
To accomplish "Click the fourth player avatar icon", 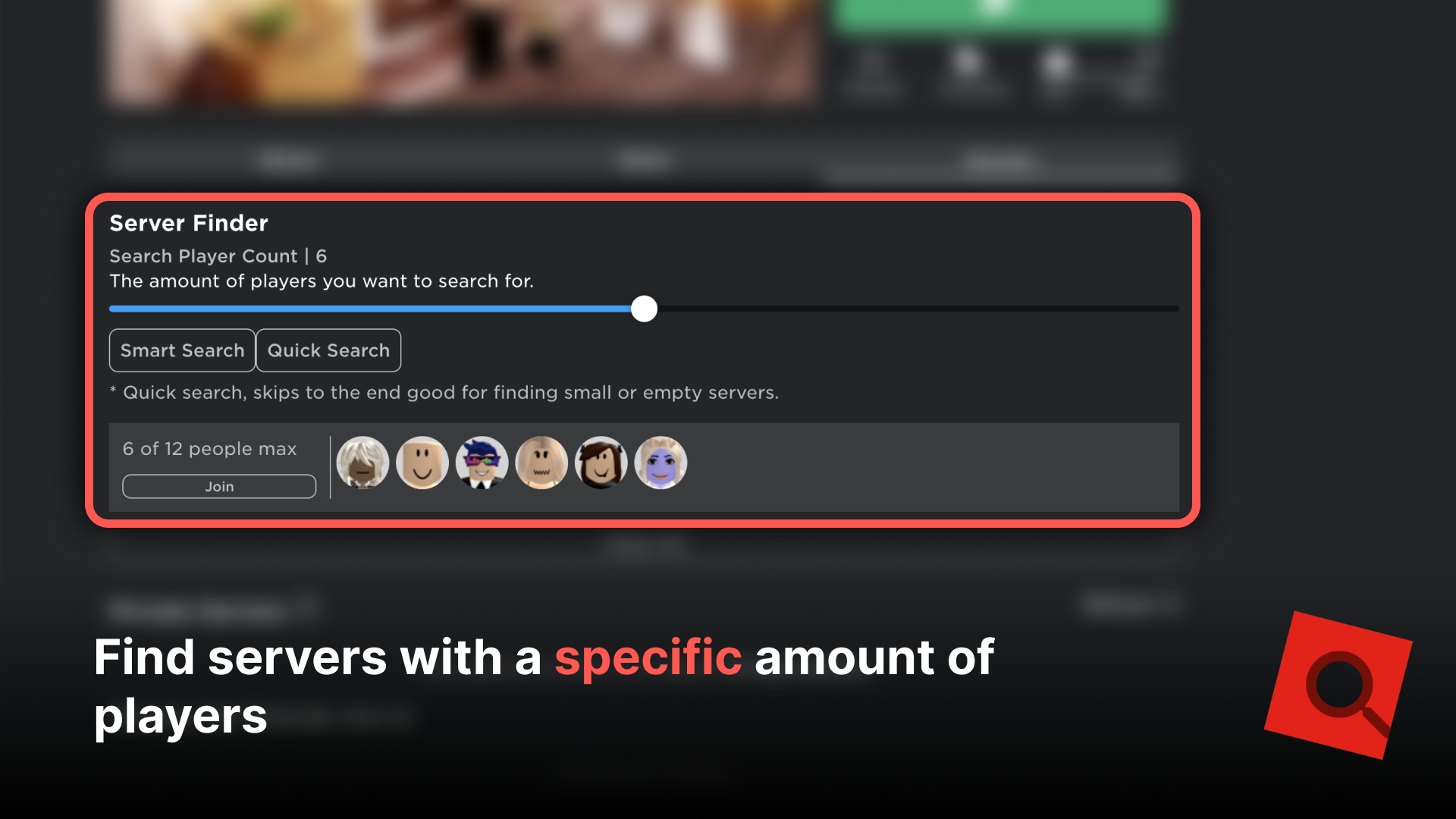I will tap(540, 463).
